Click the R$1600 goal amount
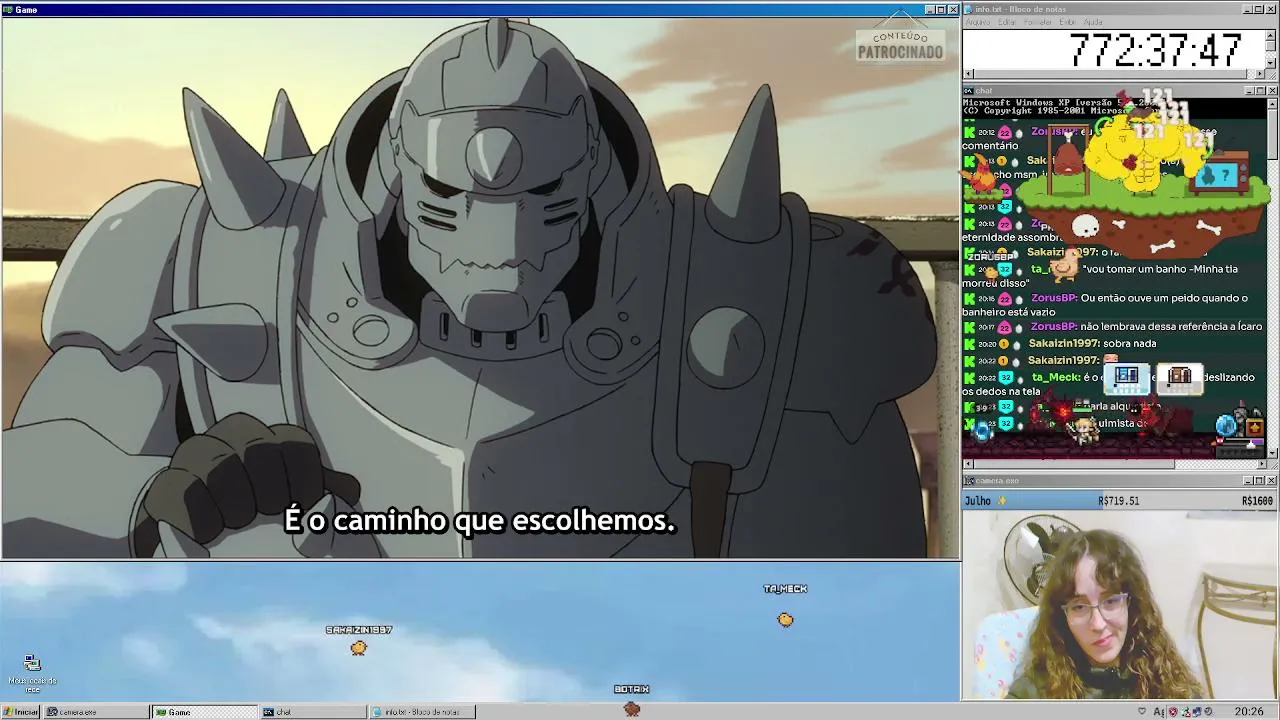Viewport: 1280px width, 720px height. tap(1257, 501)
